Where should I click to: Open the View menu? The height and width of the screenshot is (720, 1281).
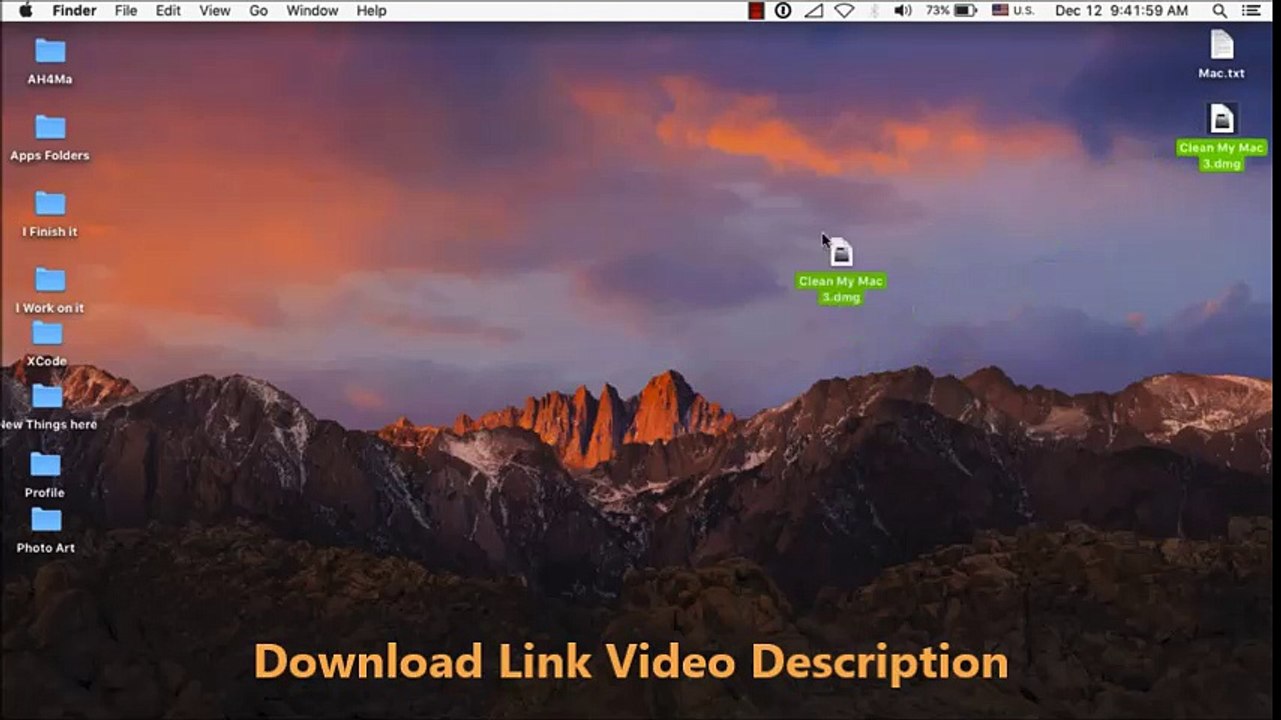pos(215,10)
